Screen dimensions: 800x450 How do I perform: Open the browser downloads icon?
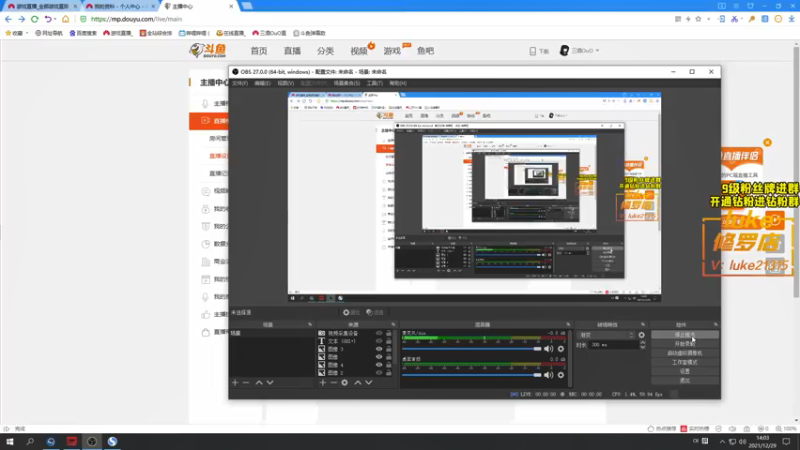pos(791,19)
